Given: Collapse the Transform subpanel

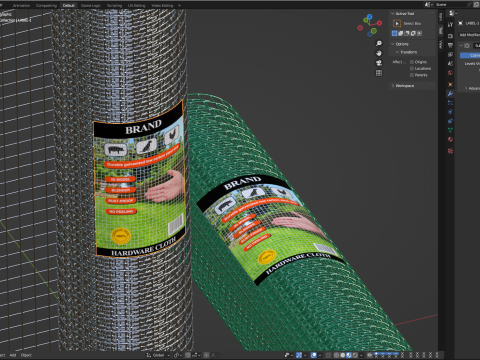Looking at the screenshot, I should coord(397,52).
